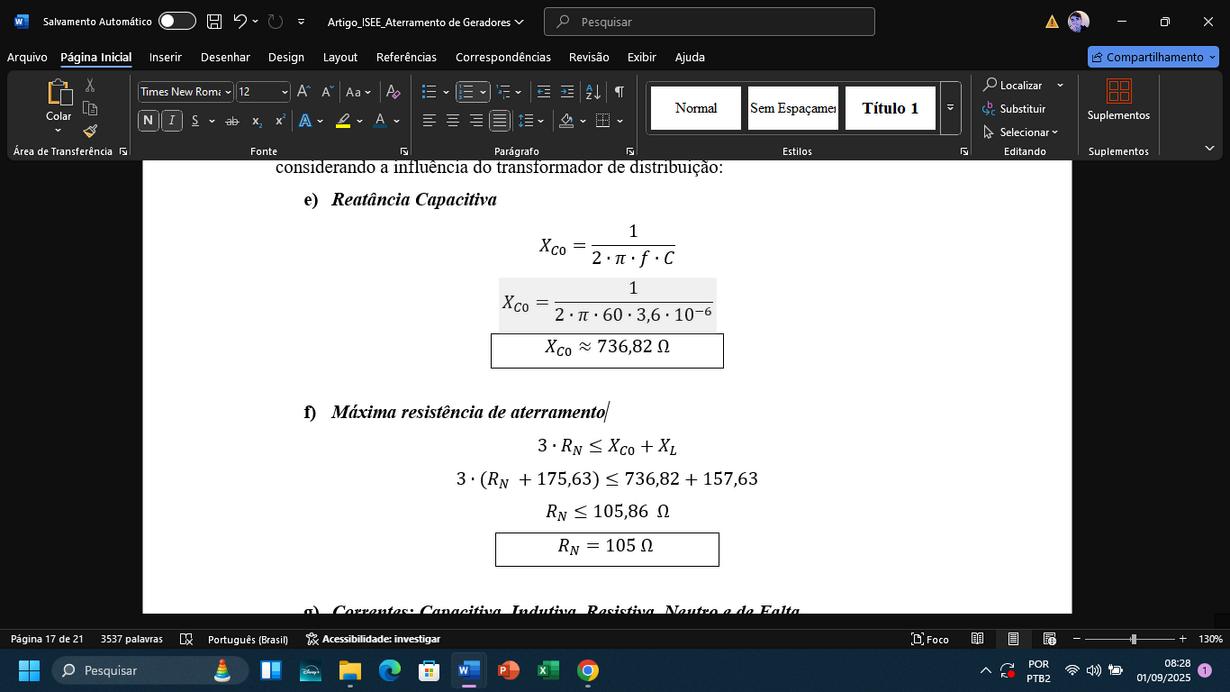Adjust the zoom slider in the status bar
Viewport: 1230px width, 692px height.
coord(1133,639)
